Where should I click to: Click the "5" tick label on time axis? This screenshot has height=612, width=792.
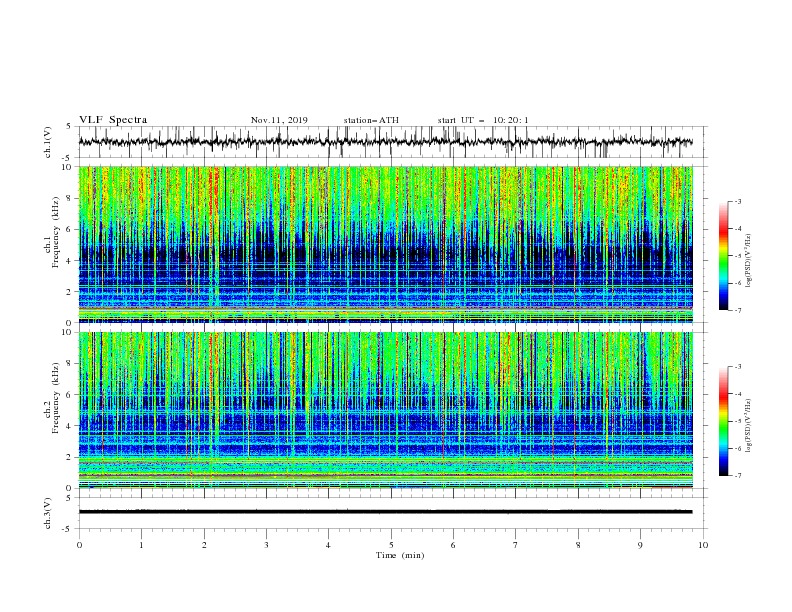click(x=391, y=545)
